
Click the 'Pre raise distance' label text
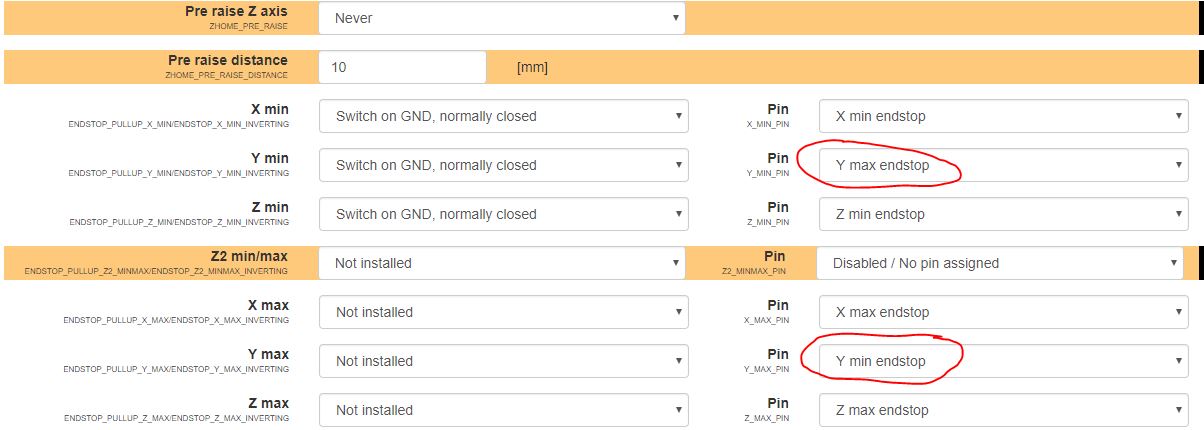228,61
